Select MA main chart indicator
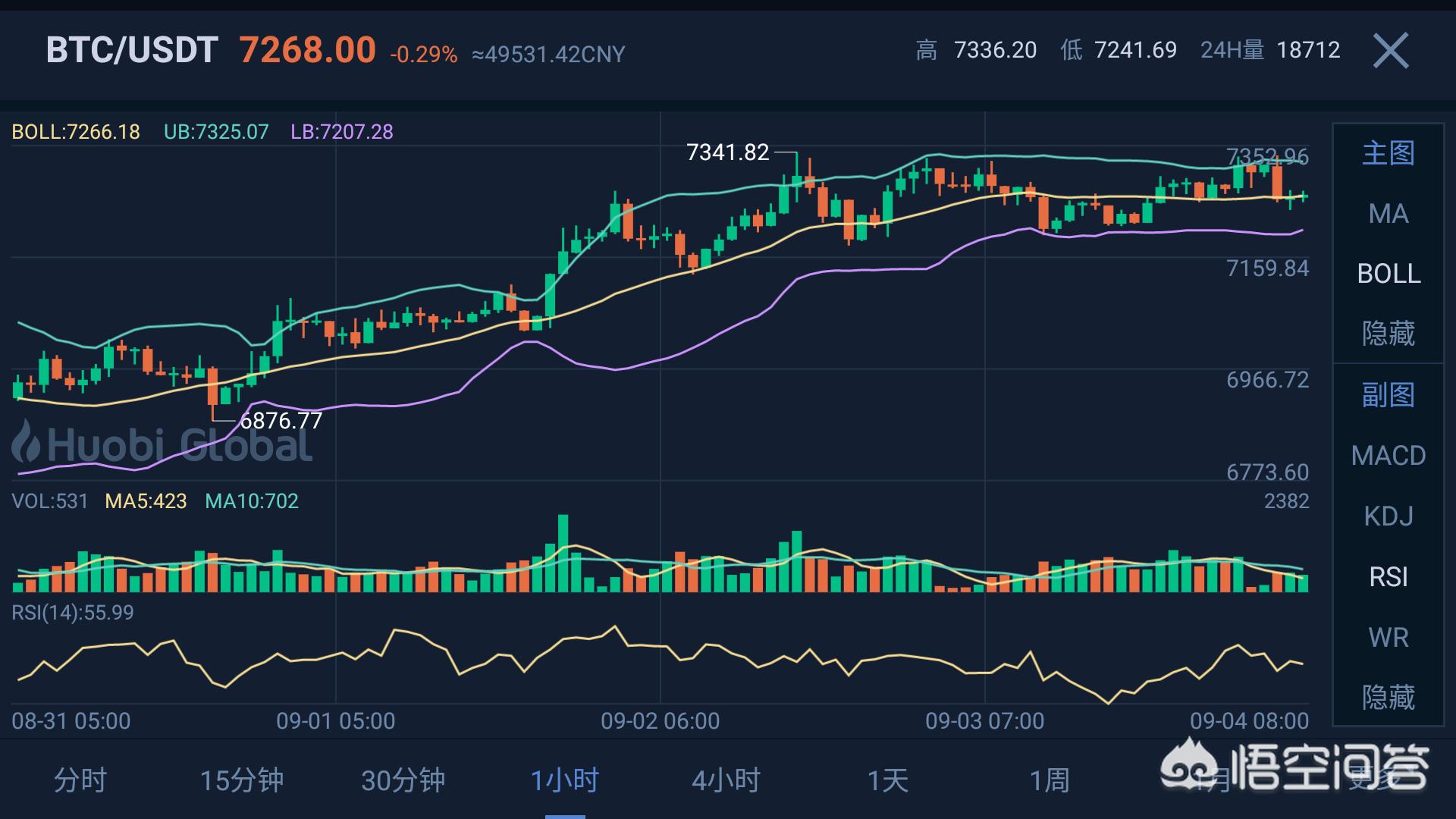The image size is (1456, 819). pyautogui.click(x=1389, y=214)
